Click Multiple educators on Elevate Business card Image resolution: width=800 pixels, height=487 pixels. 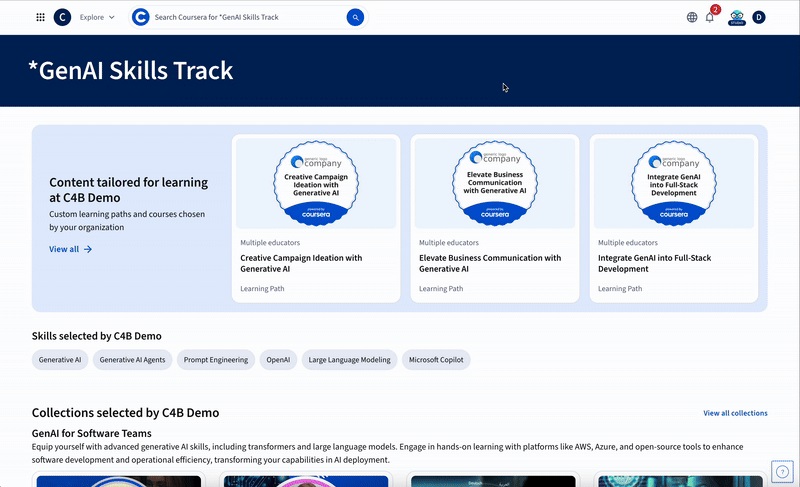(x=449, y=243)
